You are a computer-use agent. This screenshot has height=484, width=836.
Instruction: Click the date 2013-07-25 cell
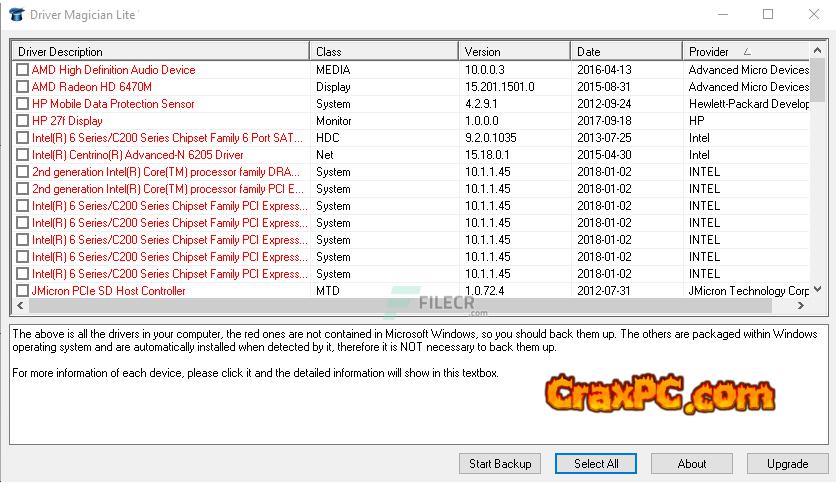604,138
